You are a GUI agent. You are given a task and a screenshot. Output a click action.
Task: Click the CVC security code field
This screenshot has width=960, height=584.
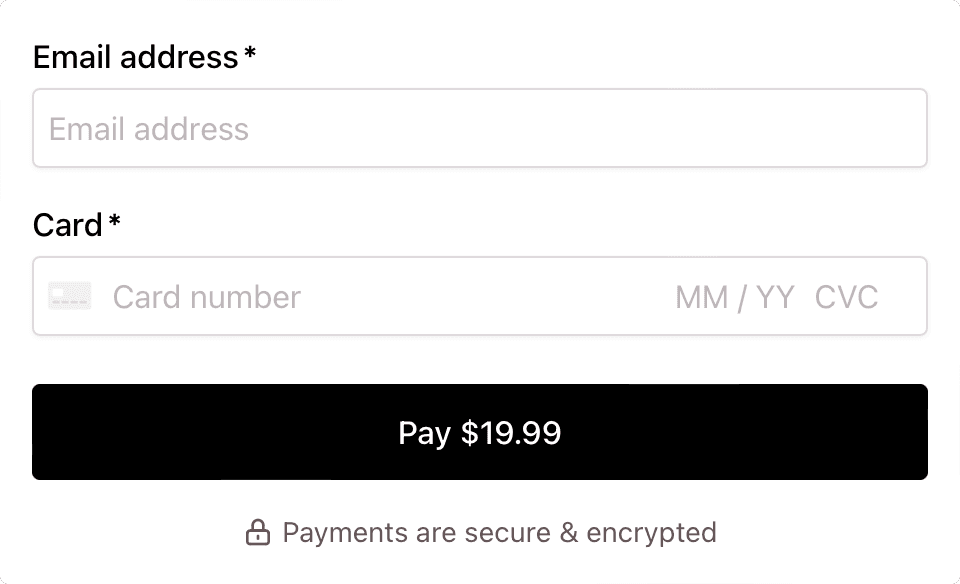point(846,297)
